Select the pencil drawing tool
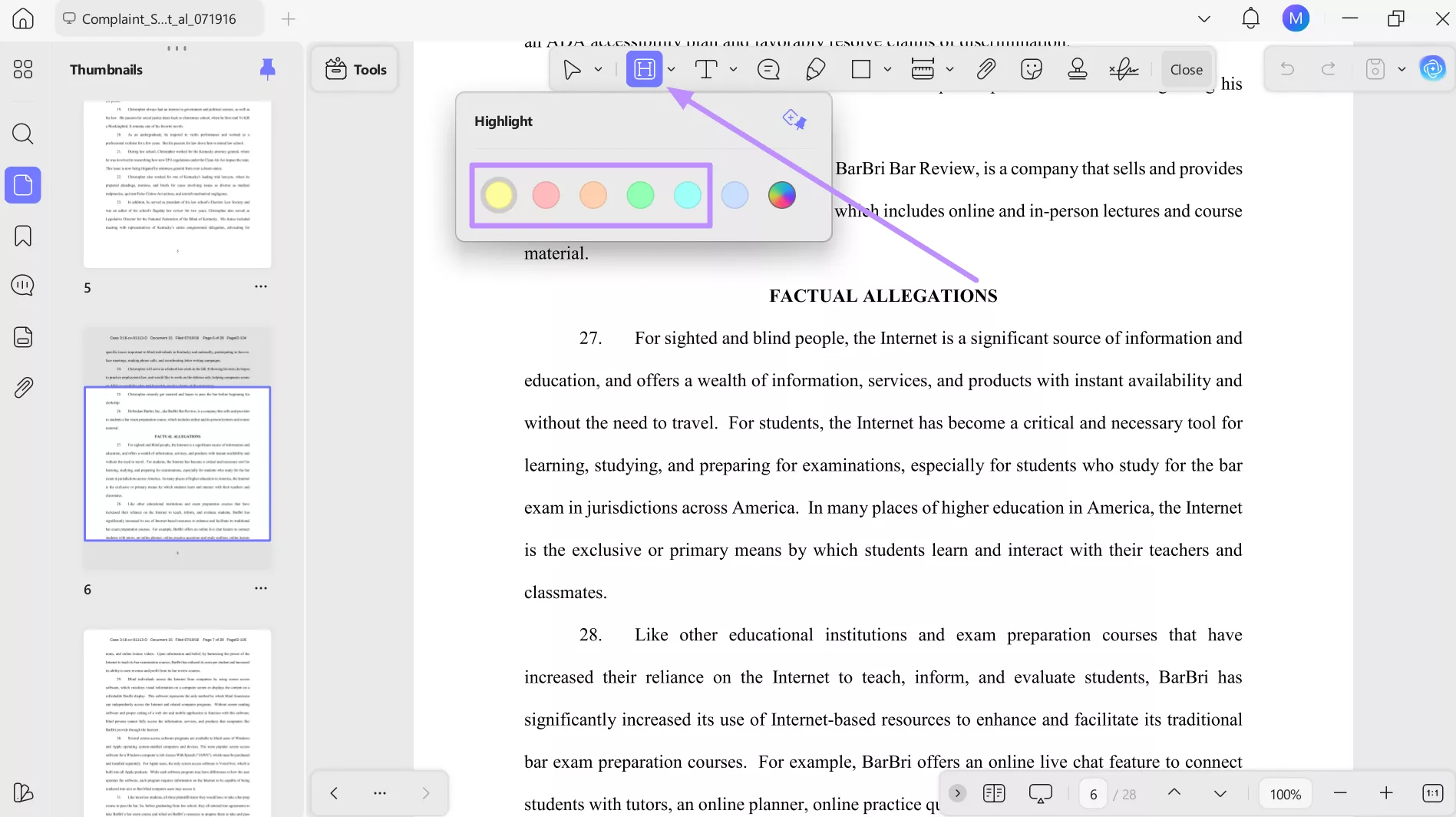The height and width of the screenshot is (817, 1456). (815, 69)
